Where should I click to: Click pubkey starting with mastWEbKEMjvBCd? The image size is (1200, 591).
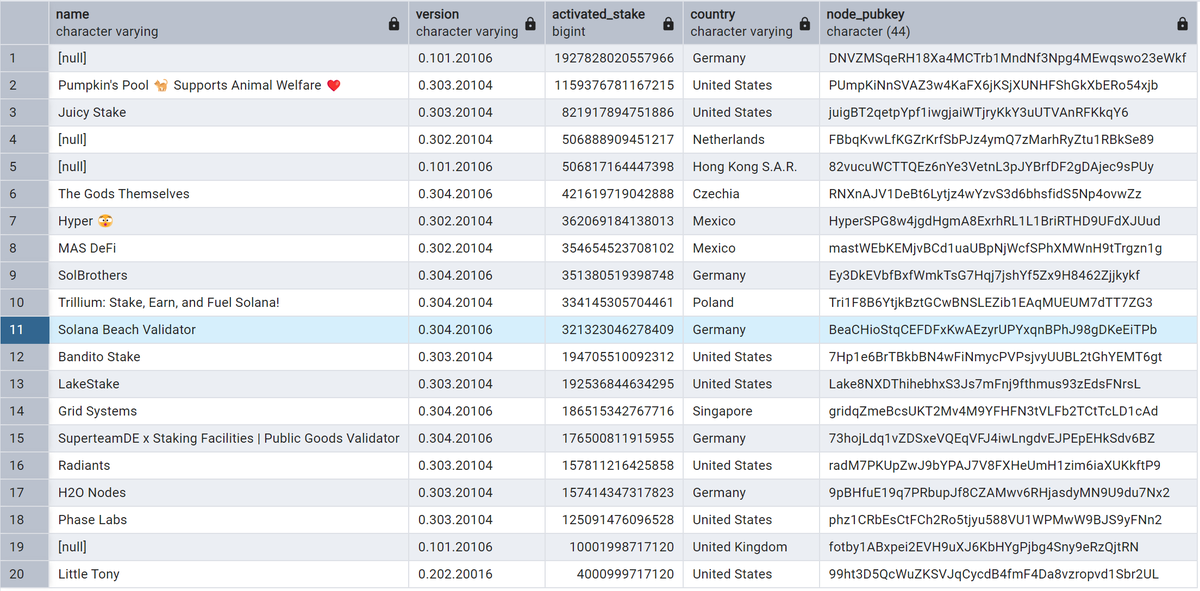click(x=1008, y=248)
